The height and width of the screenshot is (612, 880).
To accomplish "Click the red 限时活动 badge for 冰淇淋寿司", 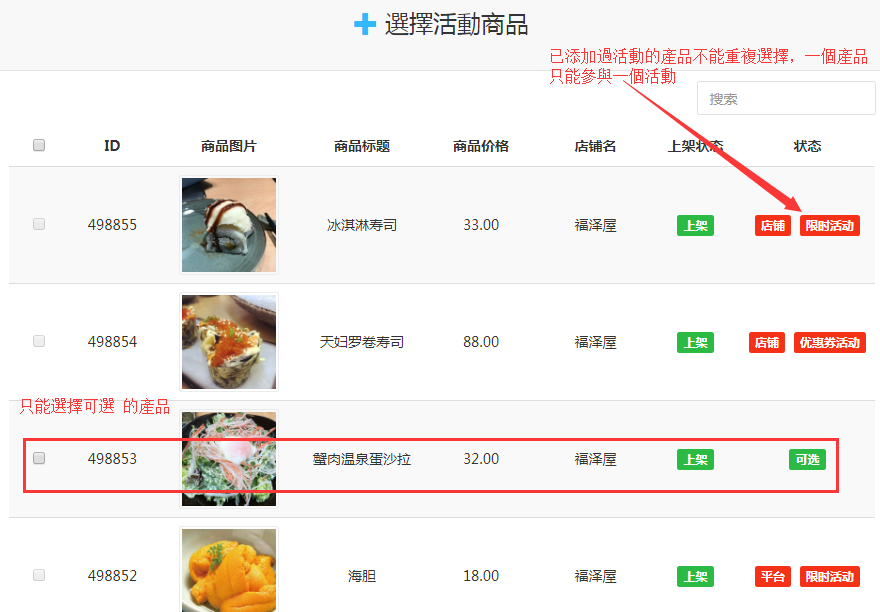I will pyautogui.click(x=829, y=226).
